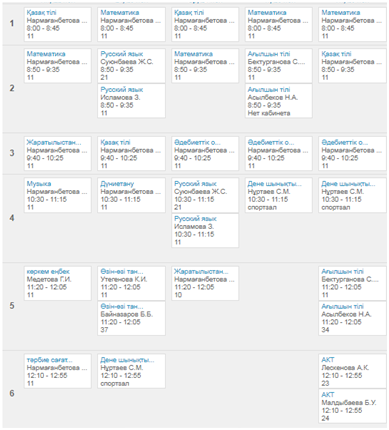Open Ағылшын тілі lesson marked Нет кабинета
This screenshot has height=430, width=389.
click(x=269, y=90)
